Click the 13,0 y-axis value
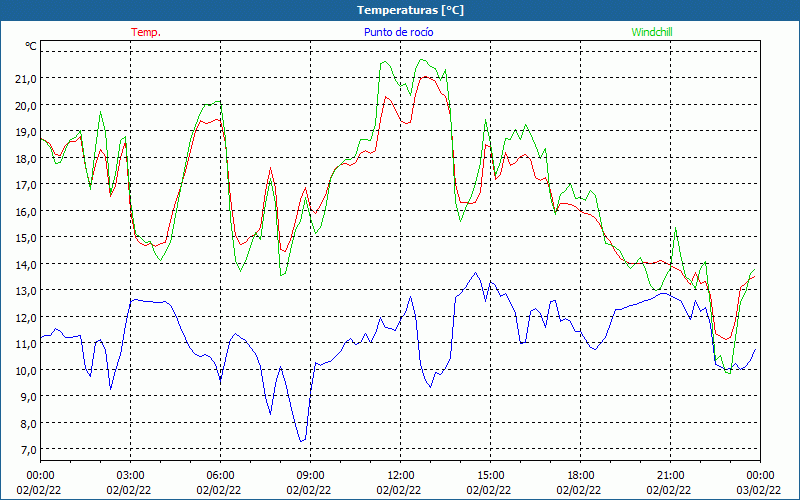The image size is (800, 500). pos(26,291)
